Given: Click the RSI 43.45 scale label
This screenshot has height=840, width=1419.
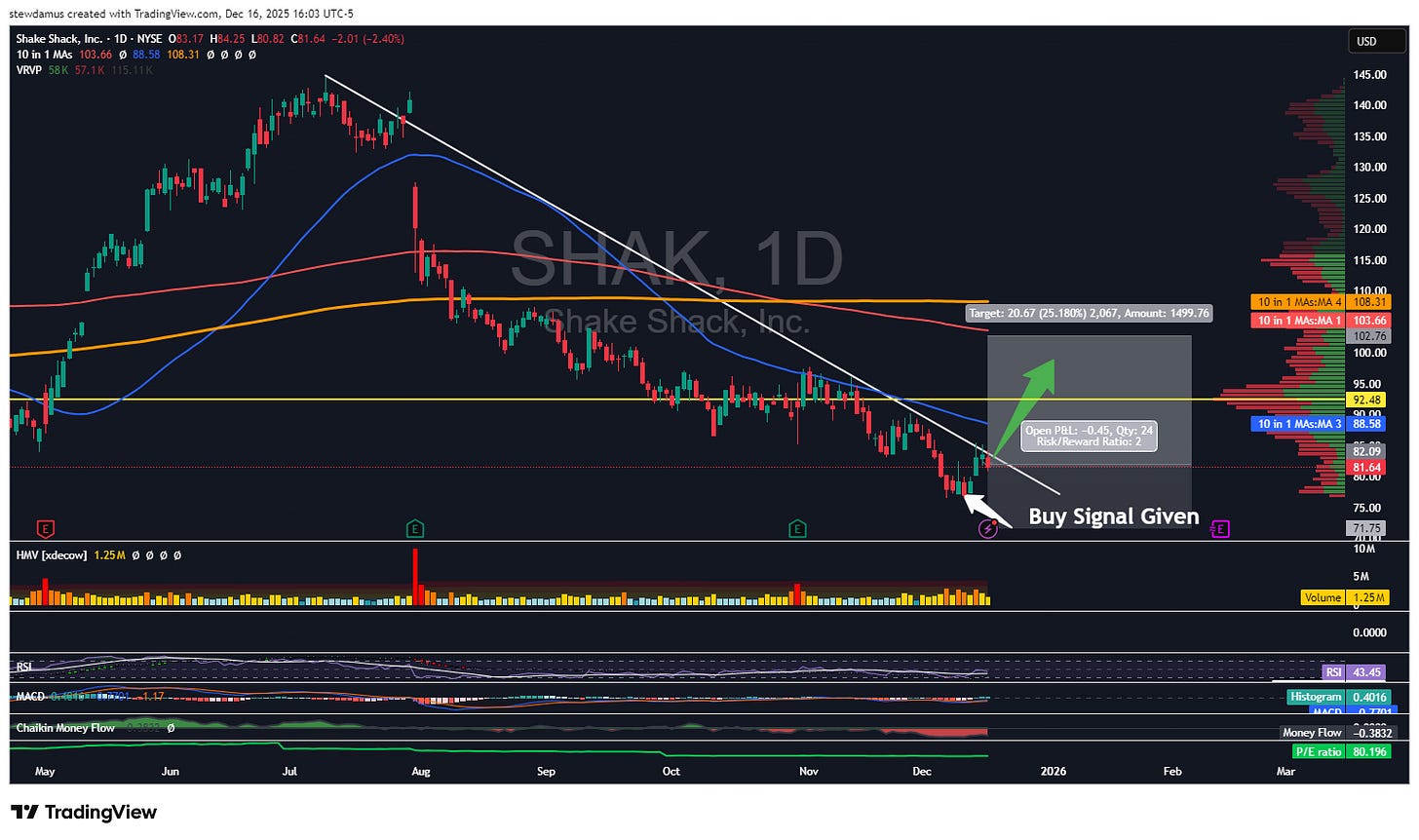Looking at the screenshot, I should click(x=1355, y=672).
